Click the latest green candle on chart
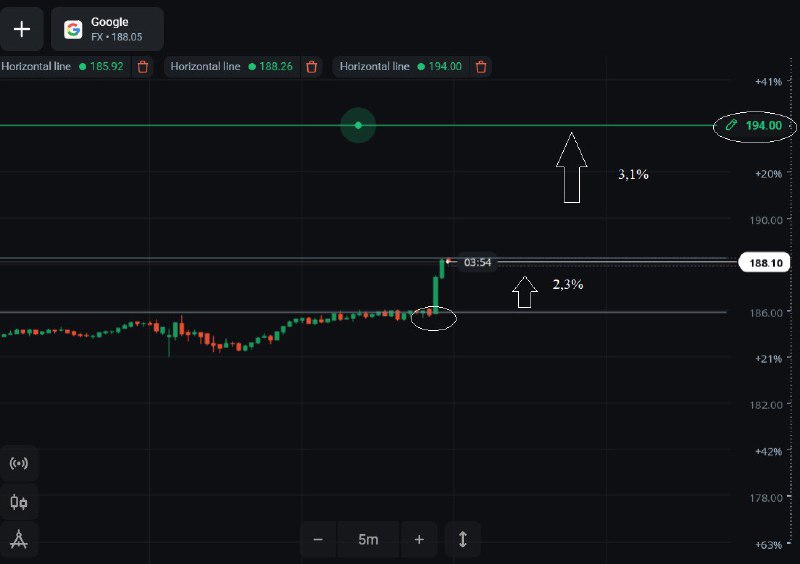The height and width of the screenshot is (564, 800). (442, 269)
